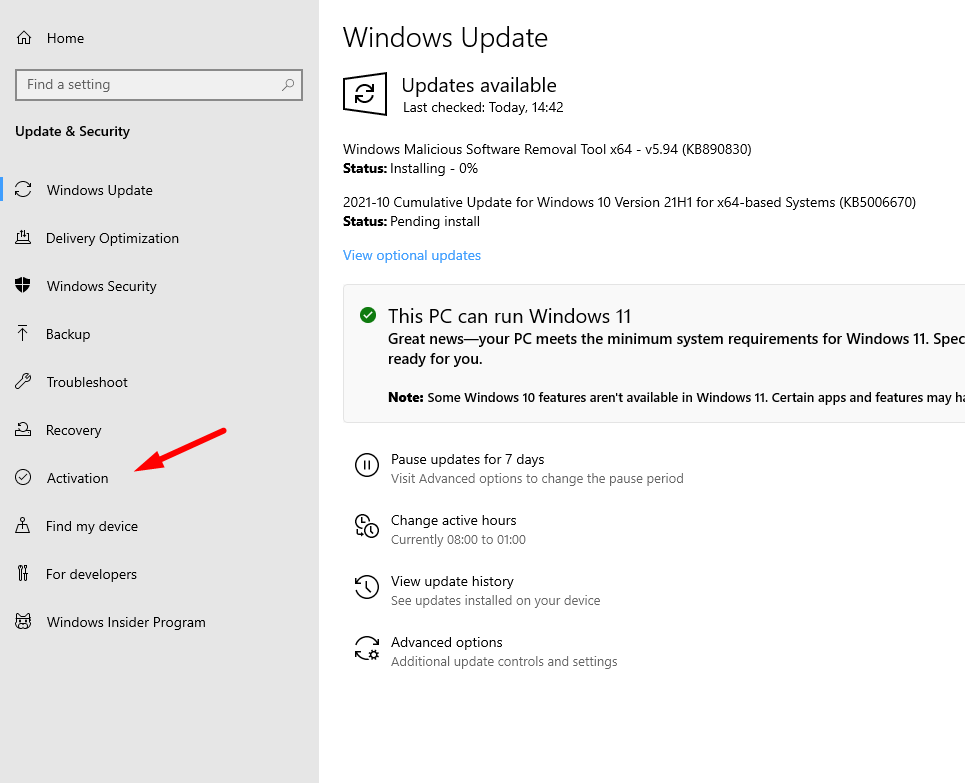Click the Update & Security heading
Screen dimensions: 965x783
[x=73, y=131]
